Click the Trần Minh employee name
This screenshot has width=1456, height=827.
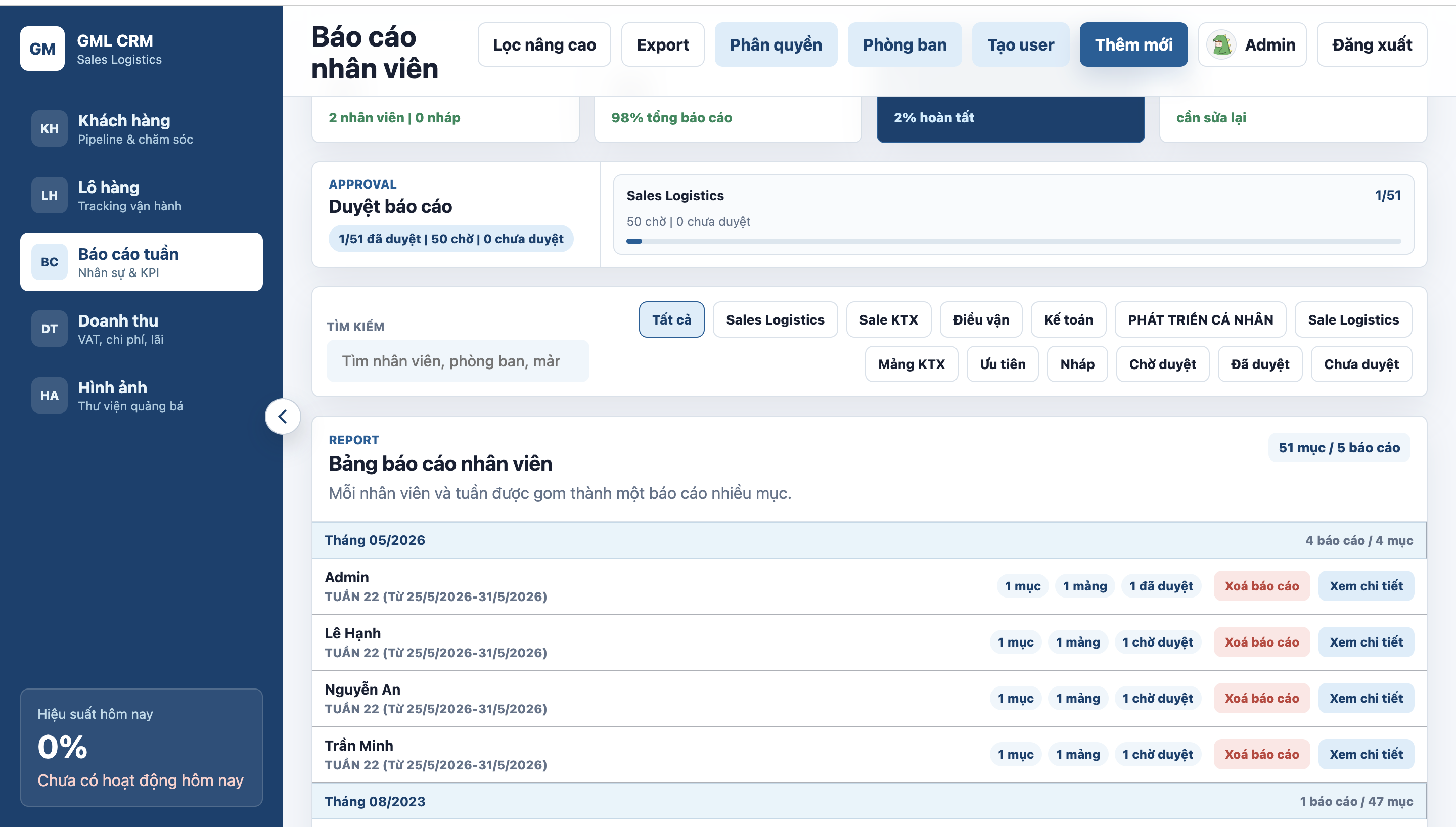[x=359, y=746]
